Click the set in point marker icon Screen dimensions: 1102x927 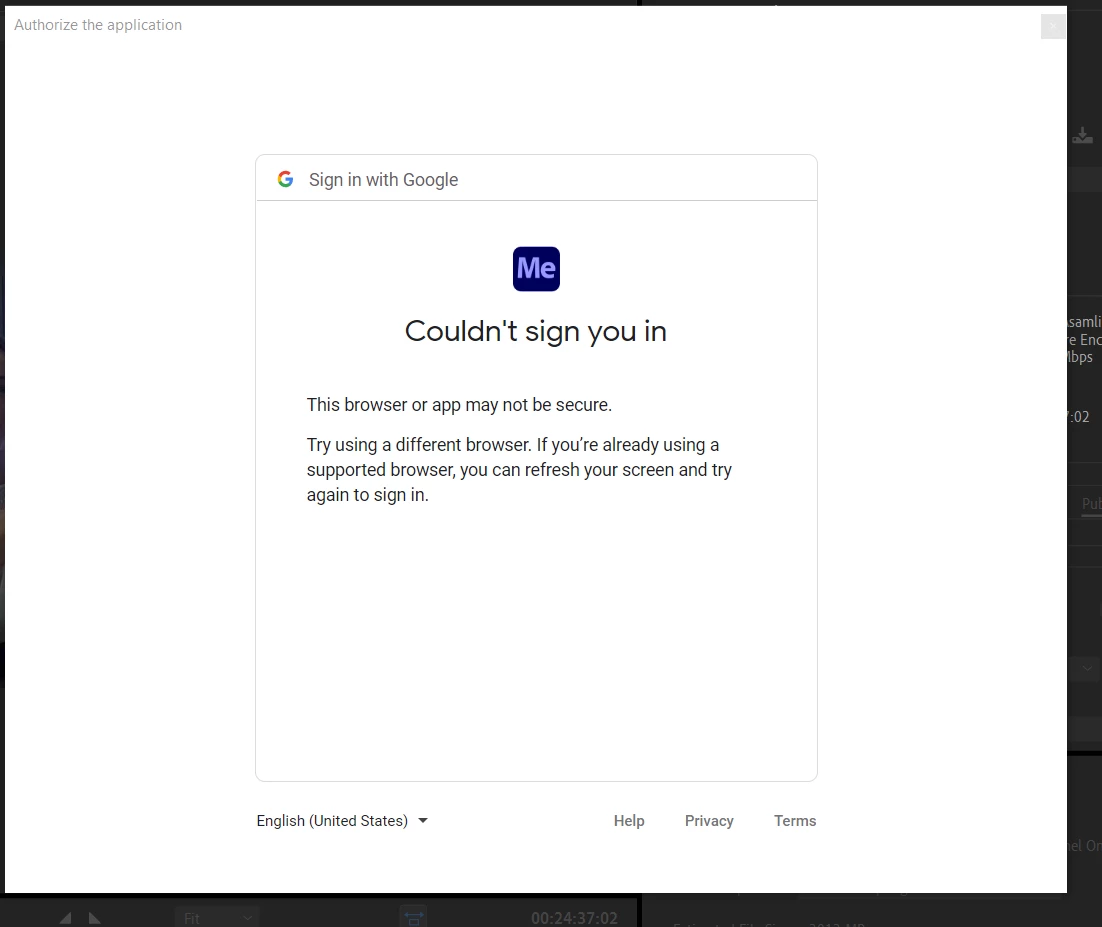(x=65, y=918)
